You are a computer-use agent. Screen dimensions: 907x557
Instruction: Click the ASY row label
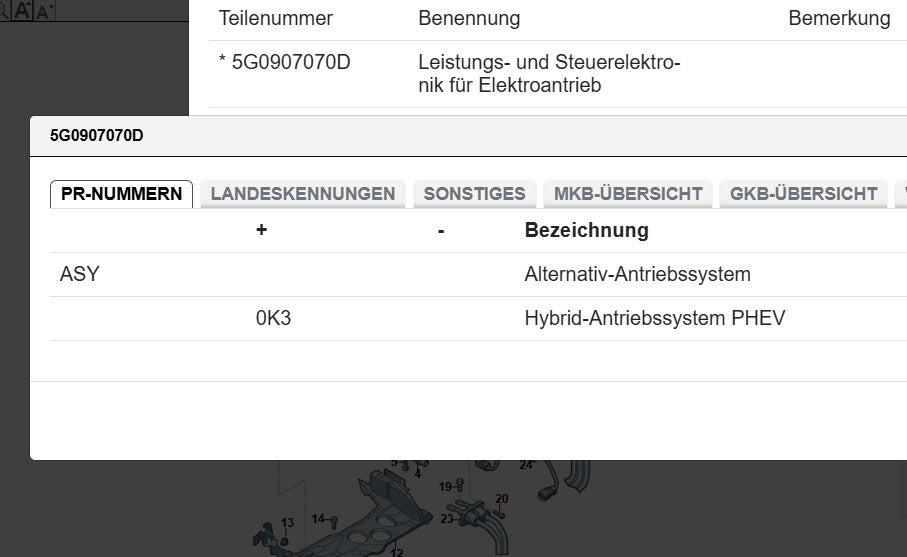tap(80, 274)
